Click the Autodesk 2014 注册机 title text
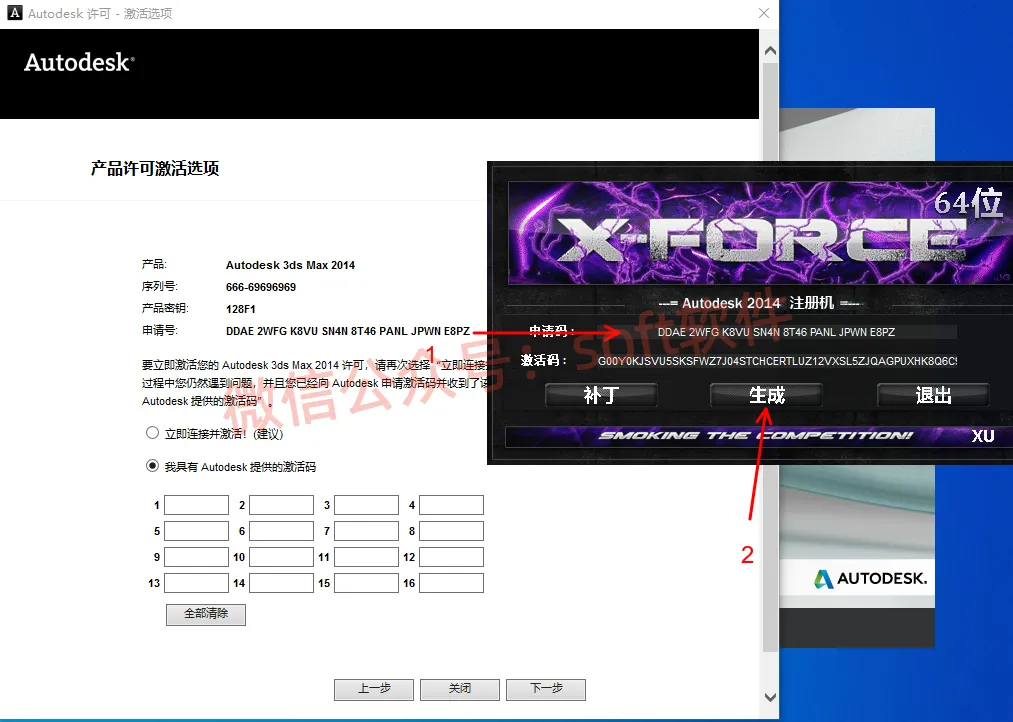 (x=758, y=303)
